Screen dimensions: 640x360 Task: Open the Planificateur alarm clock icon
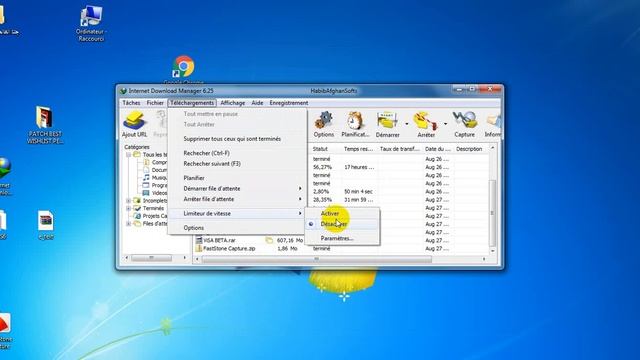pyautogui.click(x=355, y=120)
